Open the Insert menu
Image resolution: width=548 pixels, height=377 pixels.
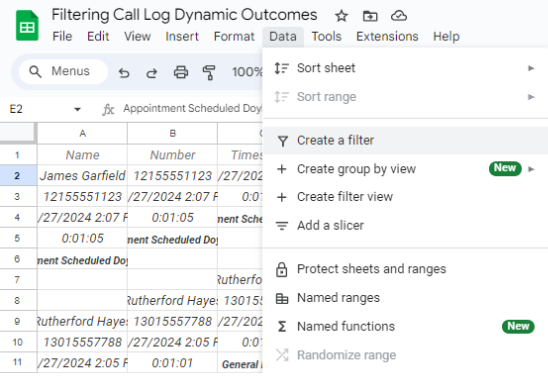[x=182, y=36]
